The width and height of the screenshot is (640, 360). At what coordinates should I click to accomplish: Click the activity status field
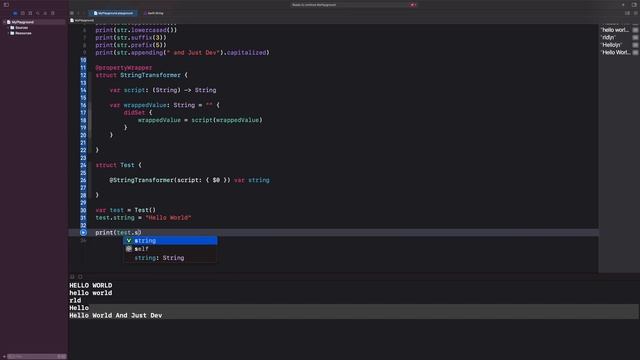click(353, 5)
